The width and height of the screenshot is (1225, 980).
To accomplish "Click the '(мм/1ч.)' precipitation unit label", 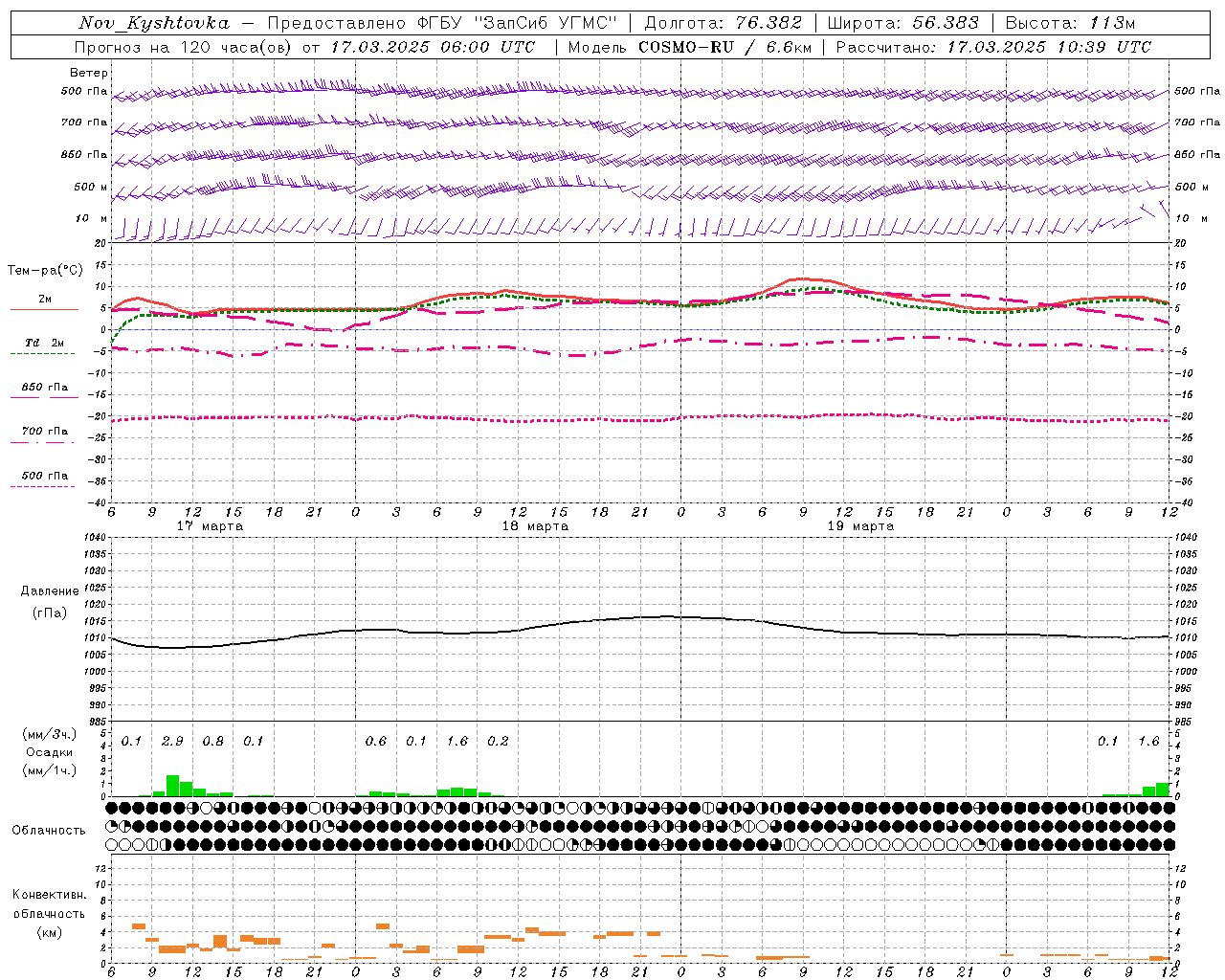I will [x=48, y=770].
